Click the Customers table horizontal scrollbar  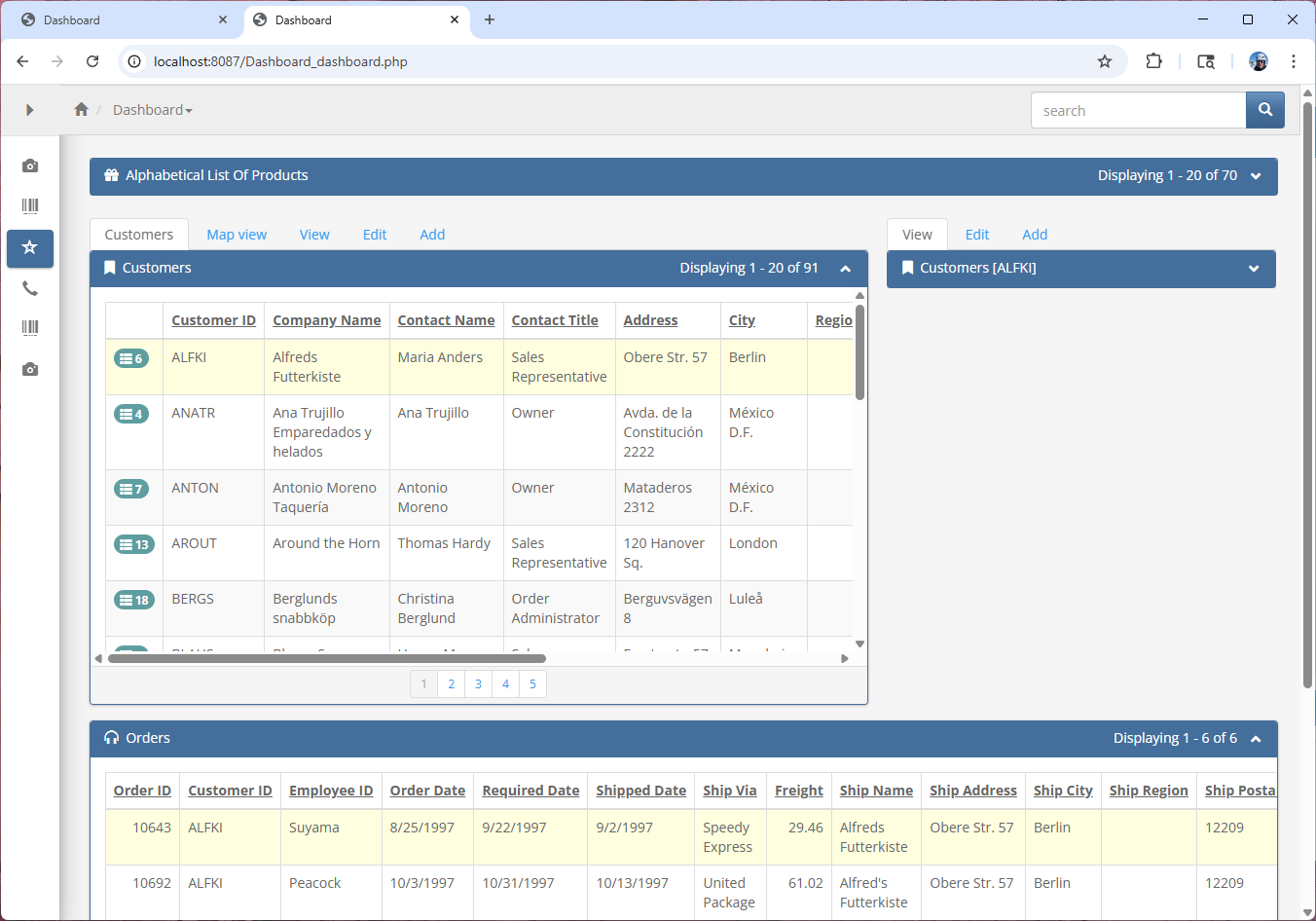click(x=326, y=659)
